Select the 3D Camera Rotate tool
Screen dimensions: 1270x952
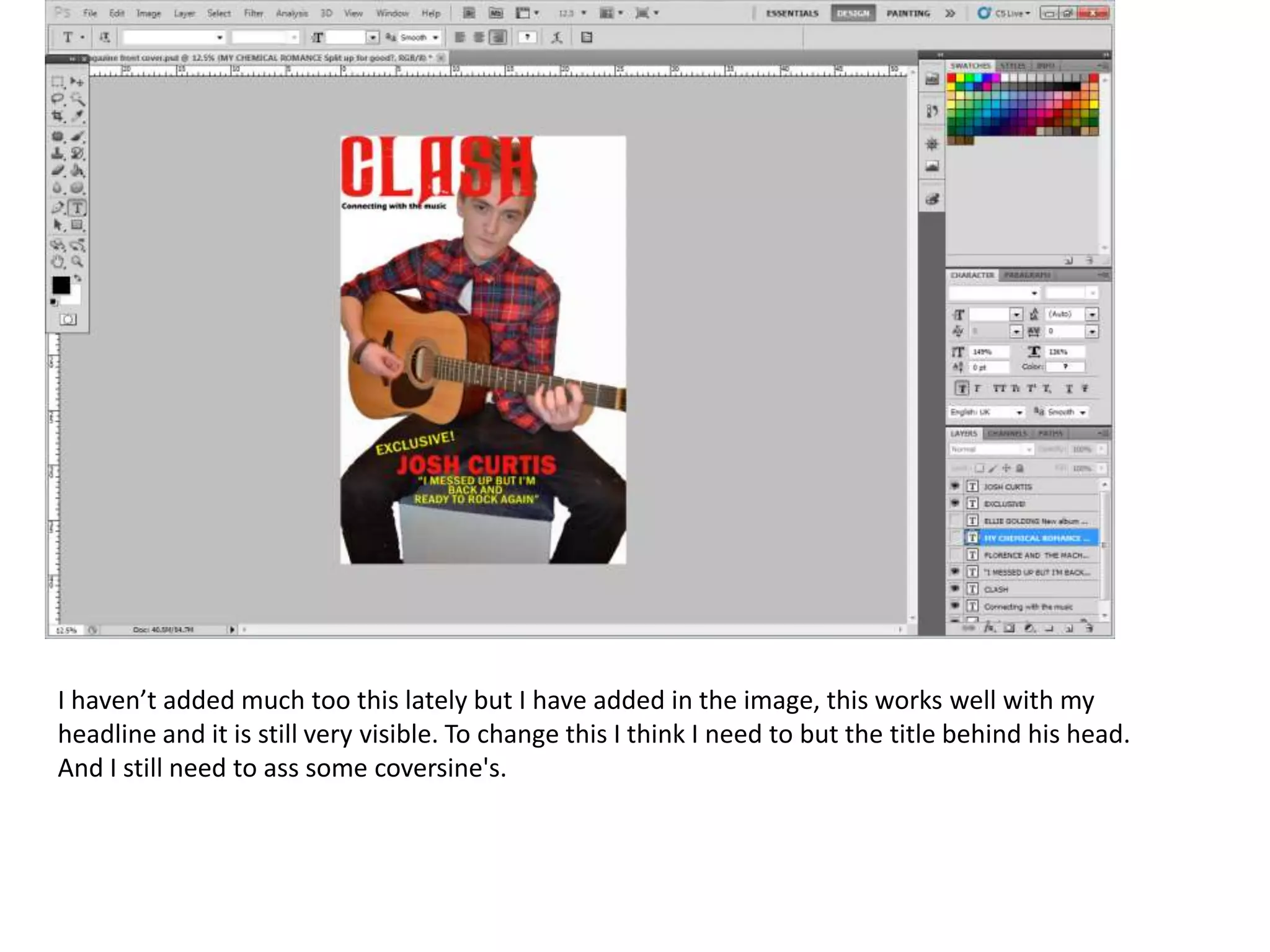click(77, 245)
